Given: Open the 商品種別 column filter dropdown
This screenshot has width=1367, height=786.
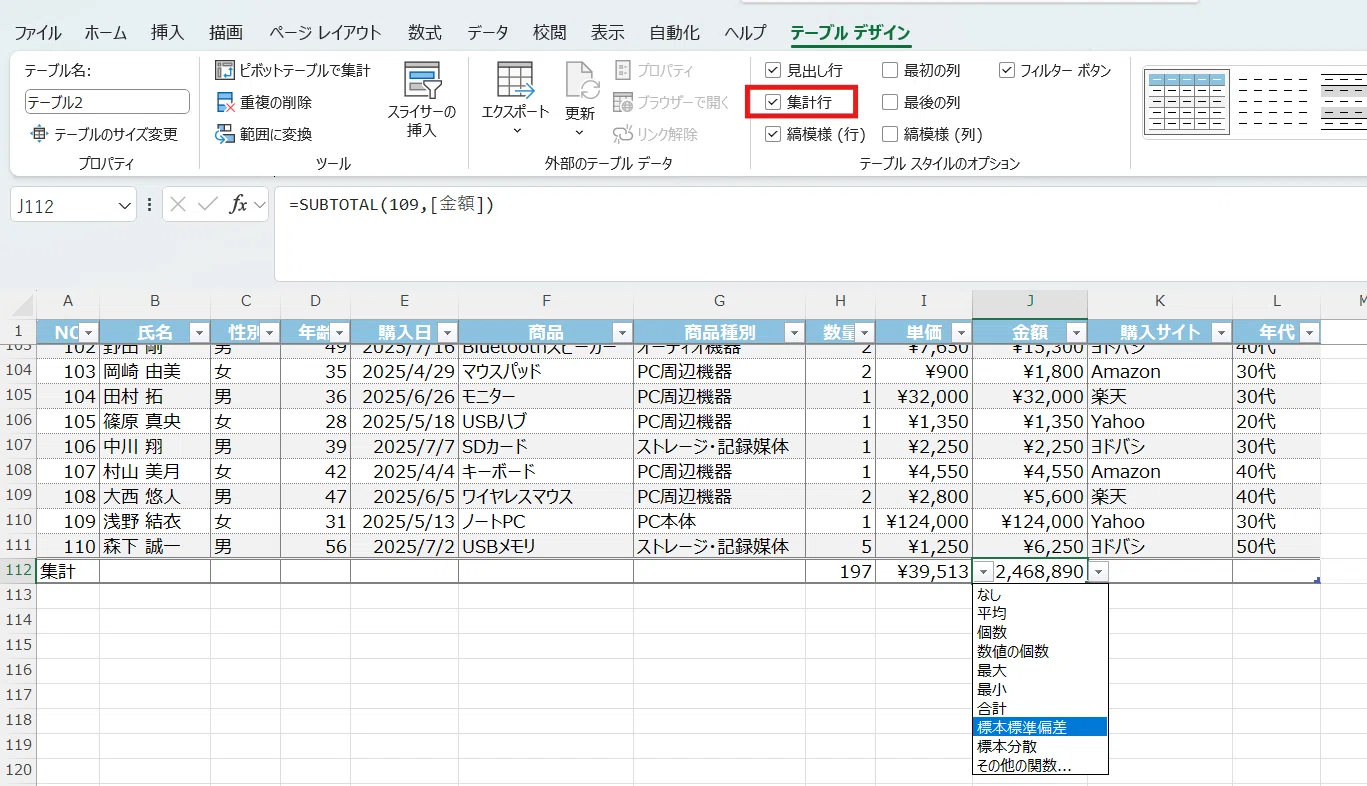Looking at the screenshot, I should pyautogui.click(x=794, y=333).
